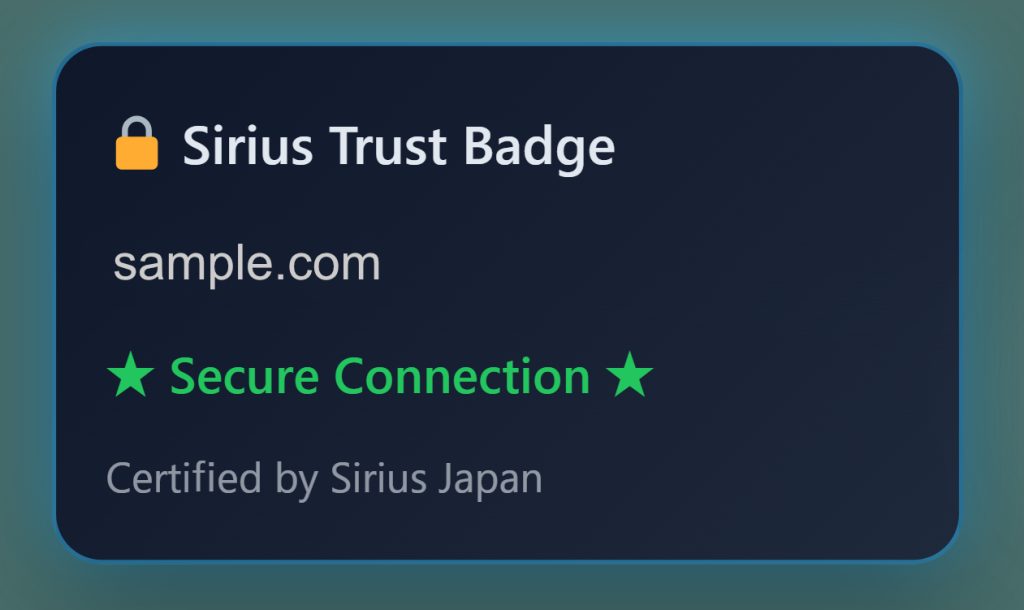Image resolution: width=1024 pixels, height=610 pixels.
Task: Click the green star before Secure Connection
Action: (x=131, y=374)
